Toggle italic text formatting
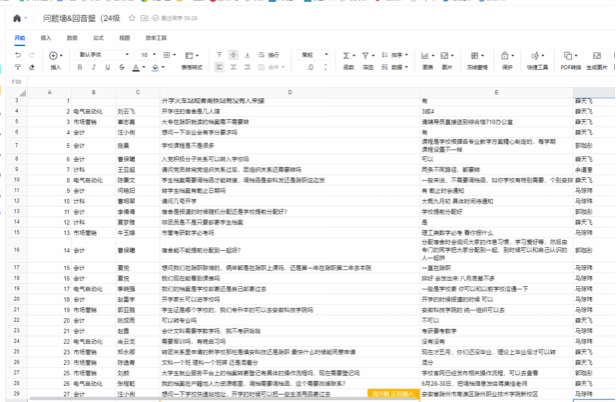Image resolution: width=616 pixels, height=402 pixels. pos(91,68)
